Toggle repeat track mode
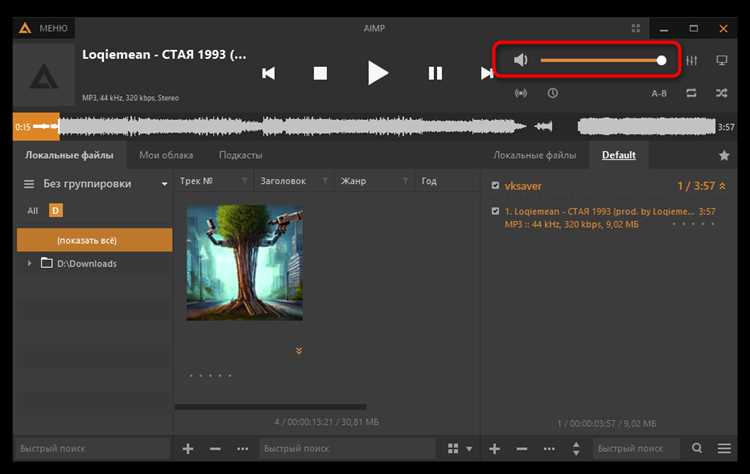The width and height of the screenshot is (750, 474). (691, 93)
